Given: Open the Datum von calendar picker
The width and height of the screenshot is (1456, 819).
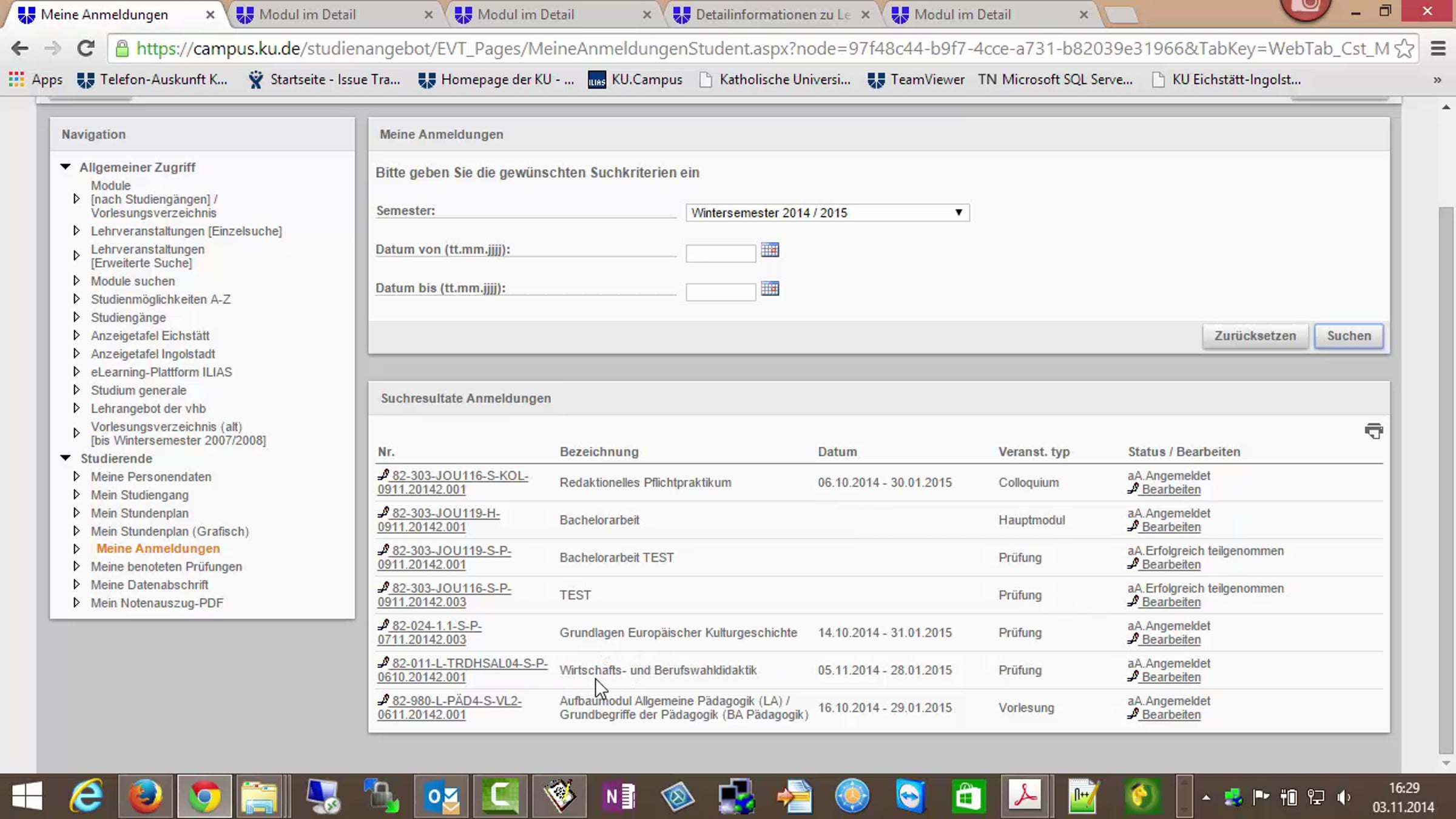Looking at the screenshot, I should [x=770, y=250].
